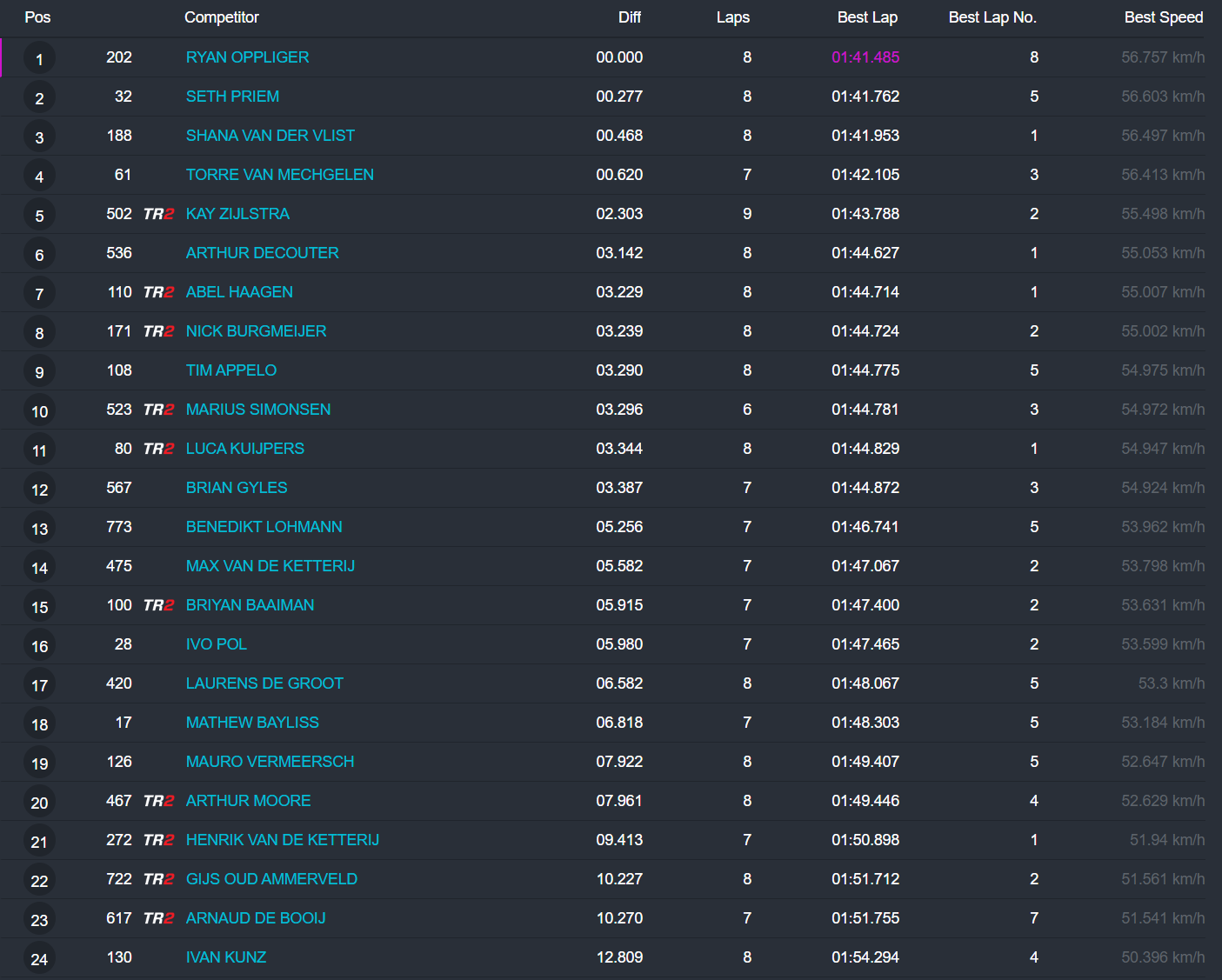Click the TR2 badge beside Kay Zijlstra

pyautogui.click(x=158, y=214)
